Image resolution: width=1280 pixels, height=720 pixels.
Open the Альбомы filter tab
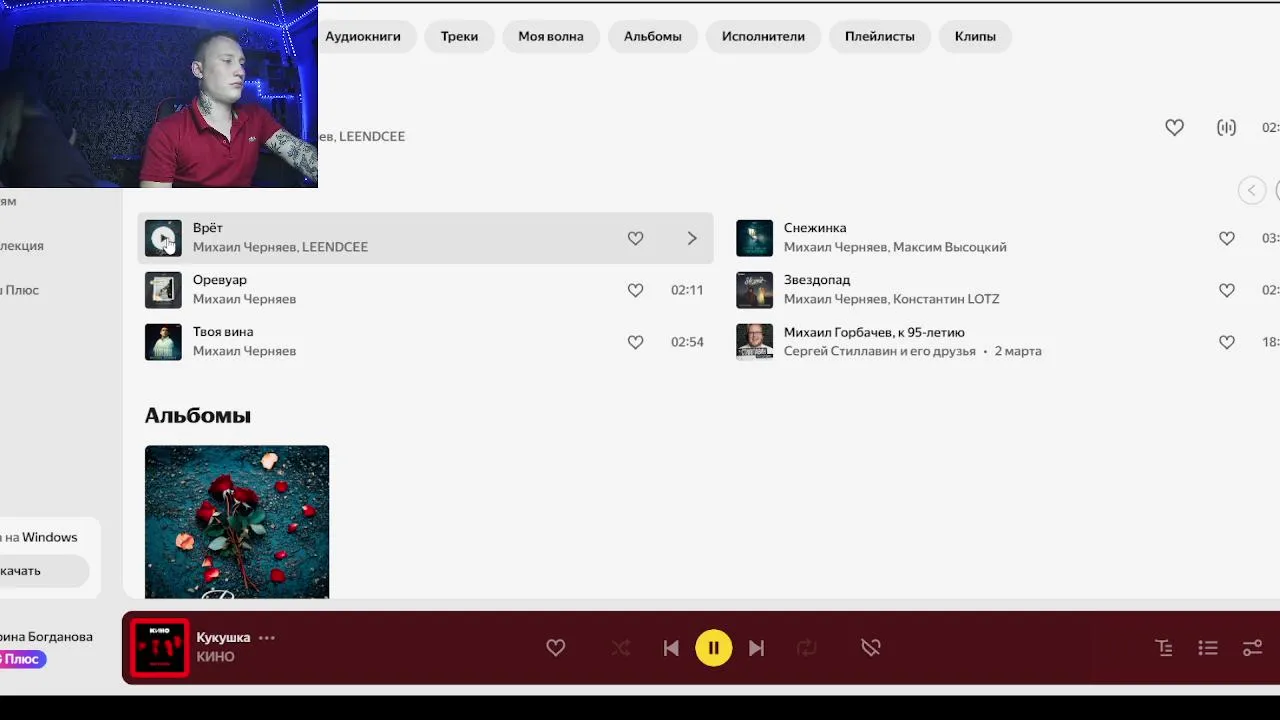tap(653, 36)
